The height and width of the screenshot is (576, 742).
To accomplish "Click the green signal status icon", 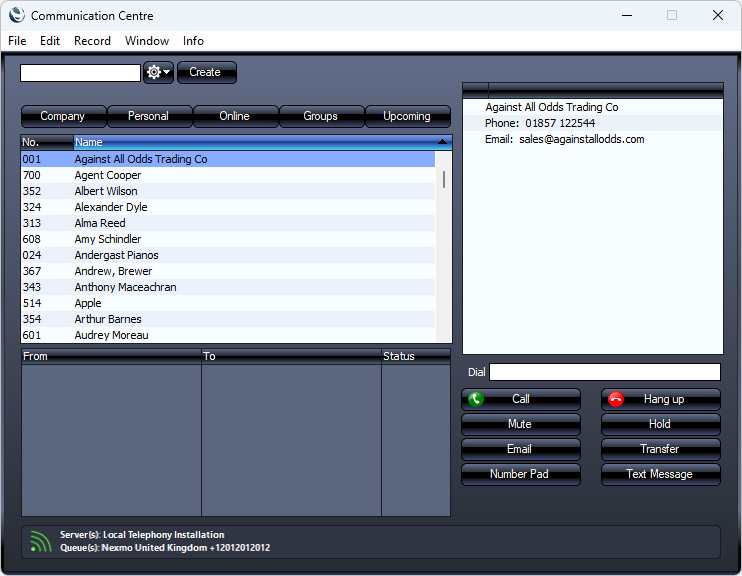I will tap(40, 542).
